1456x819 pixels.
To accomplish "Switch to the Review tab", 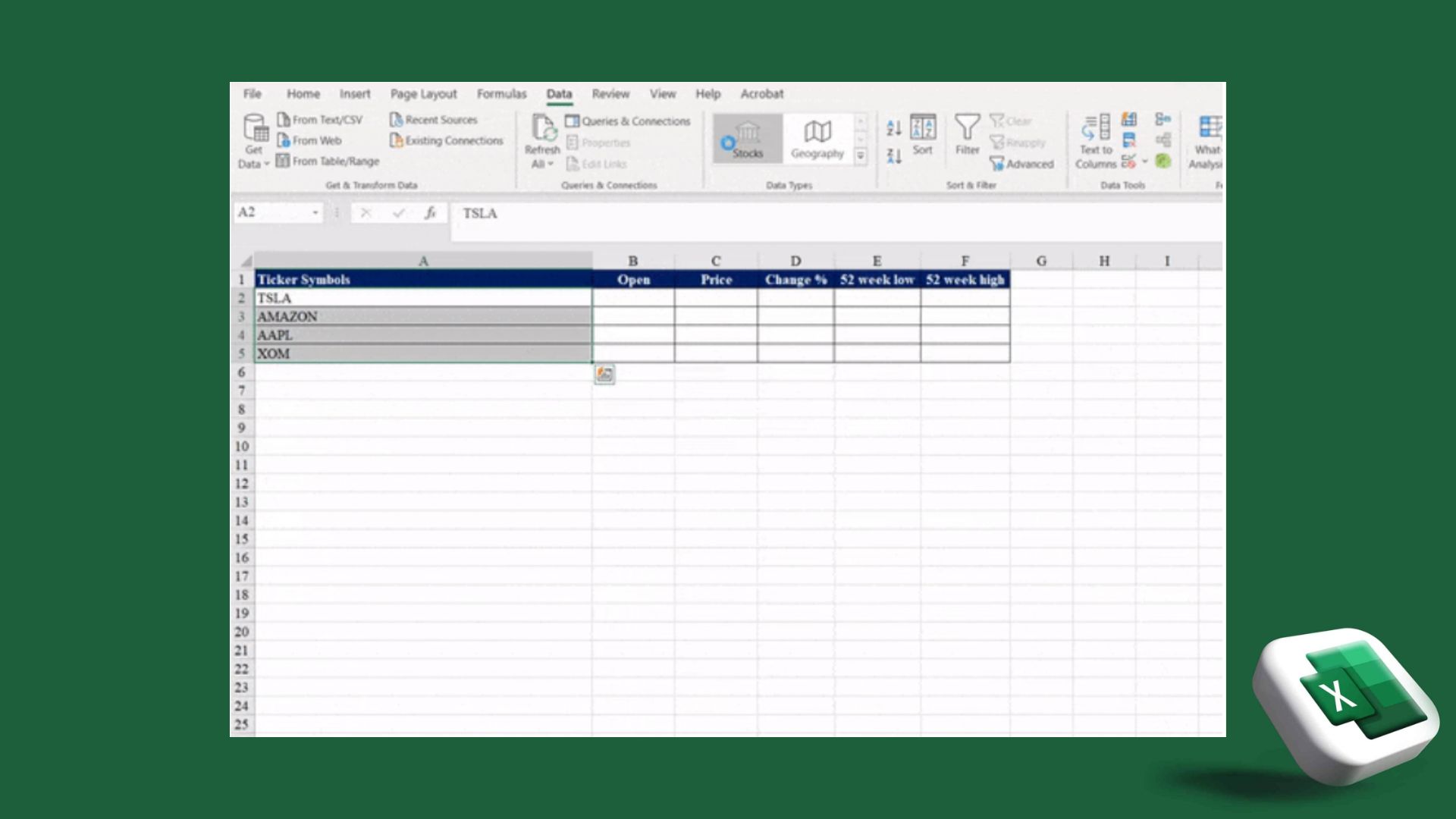I will [610, 94].
